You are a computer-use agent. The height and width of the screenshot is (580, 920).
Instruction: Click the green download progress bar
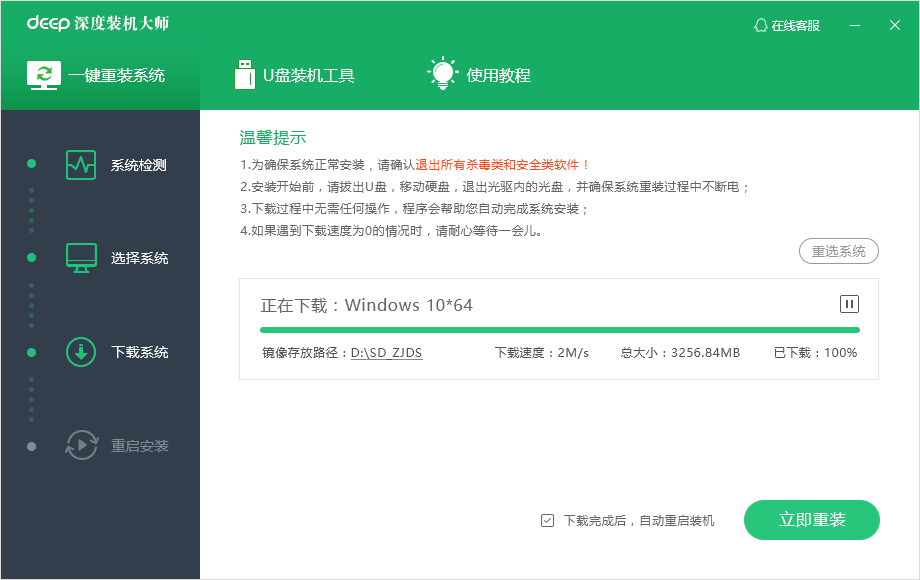point(560,328)
